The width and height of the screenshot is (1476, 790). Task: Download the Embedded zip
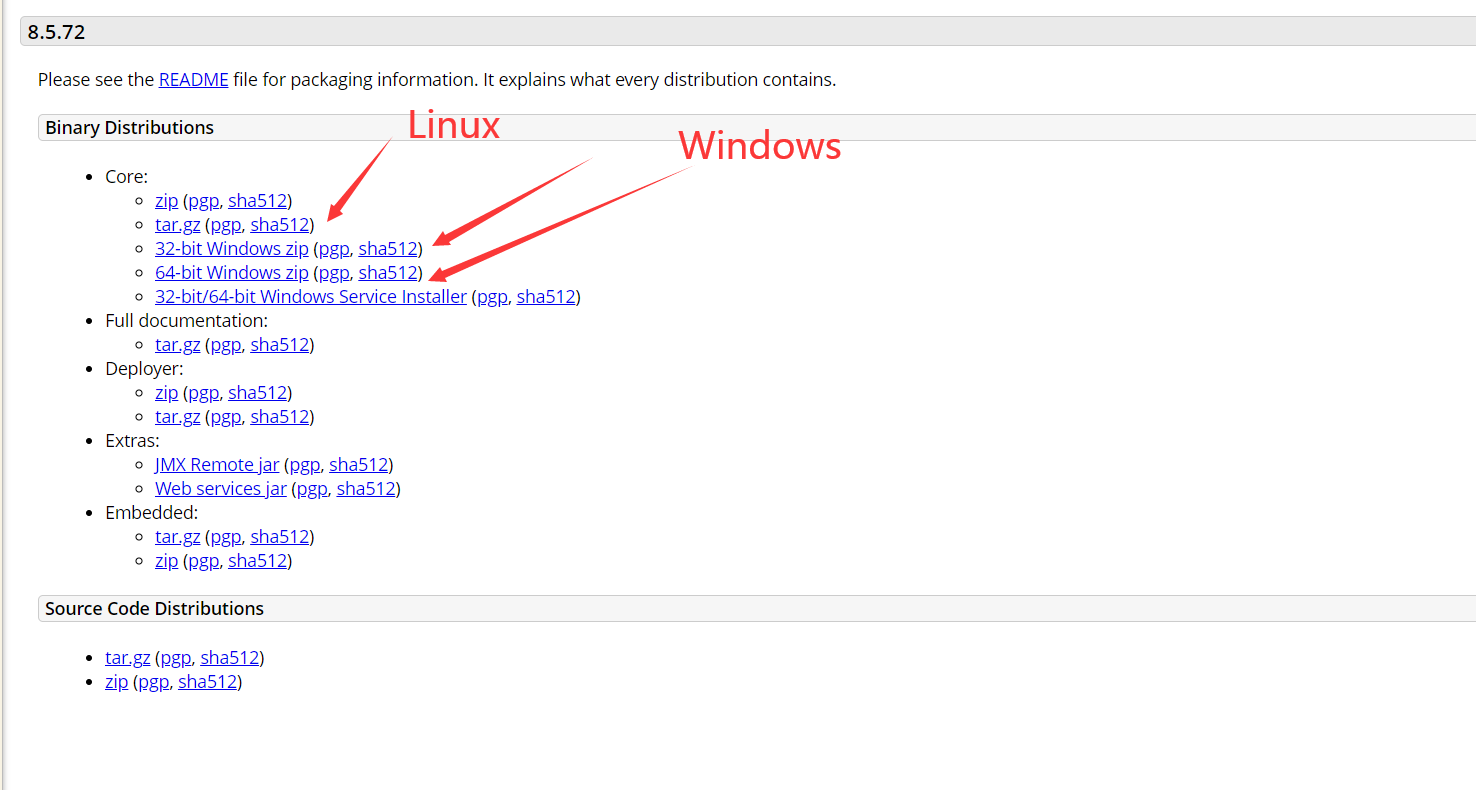pyautogui.click(x=166, y=561)
